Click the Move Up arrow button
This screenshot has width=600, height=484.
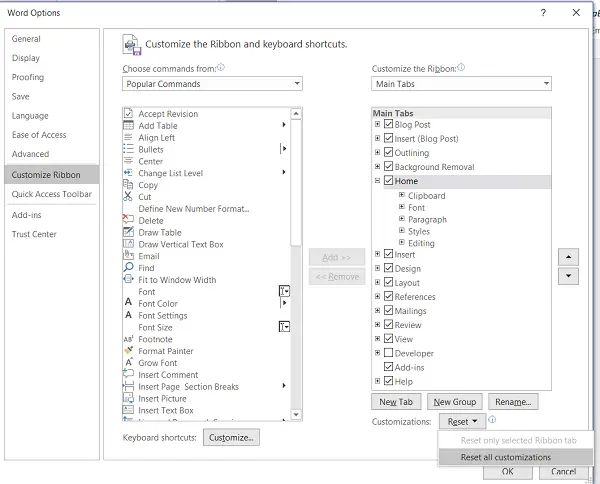[x=568, y=257]
